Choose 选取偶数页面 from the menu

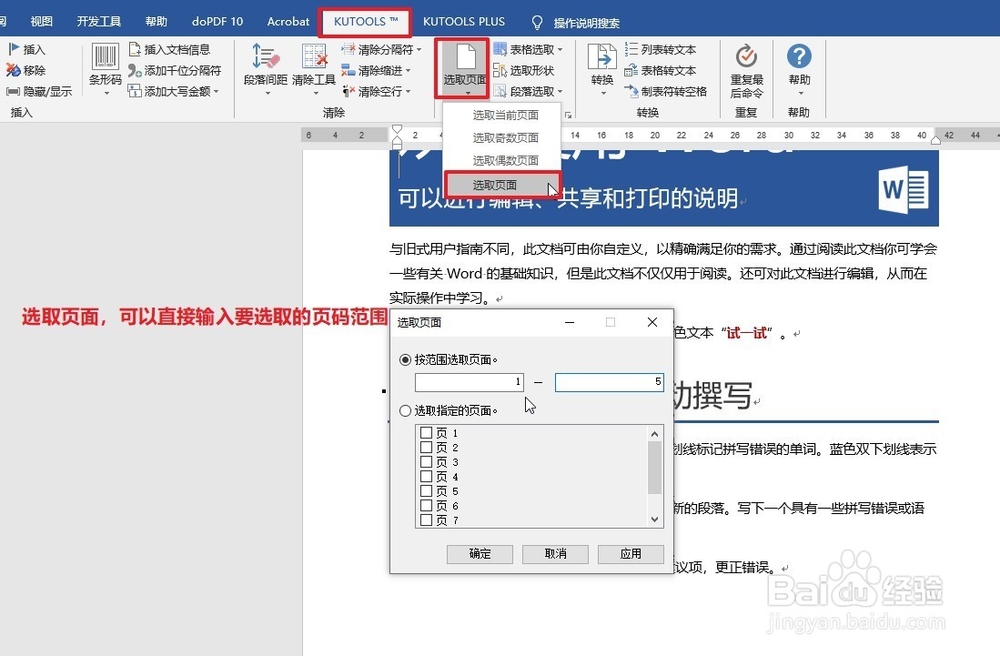click(x=505, y=160)
